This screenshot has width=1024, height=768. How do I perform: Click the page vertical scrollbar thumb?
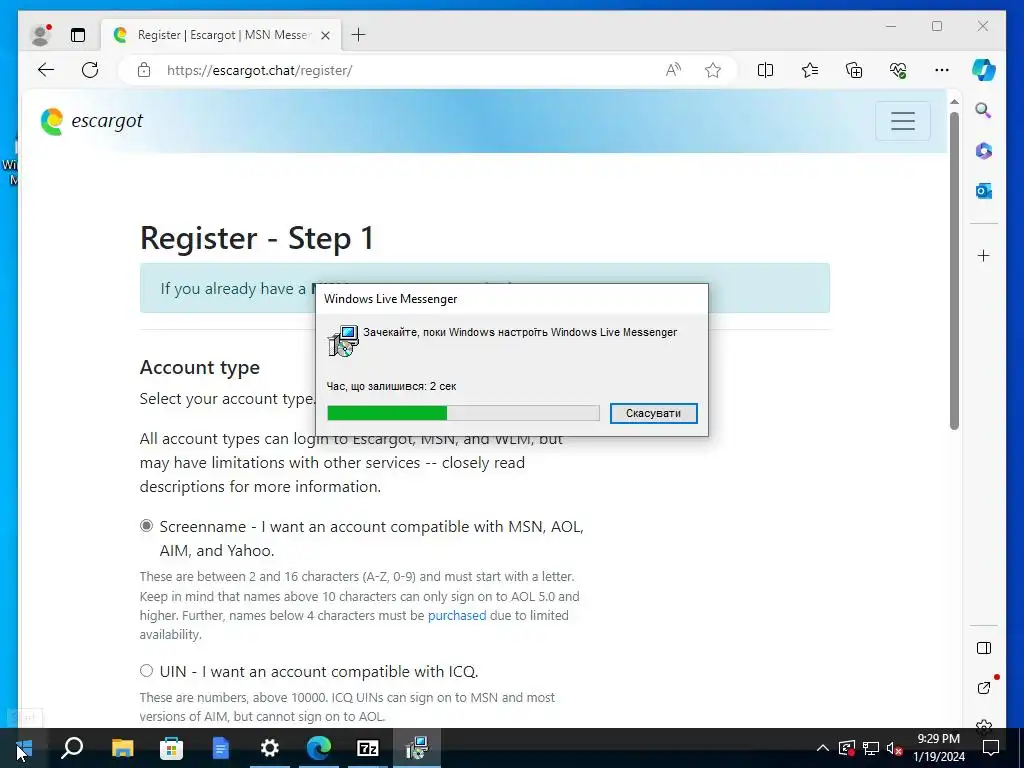coord(954,271)
